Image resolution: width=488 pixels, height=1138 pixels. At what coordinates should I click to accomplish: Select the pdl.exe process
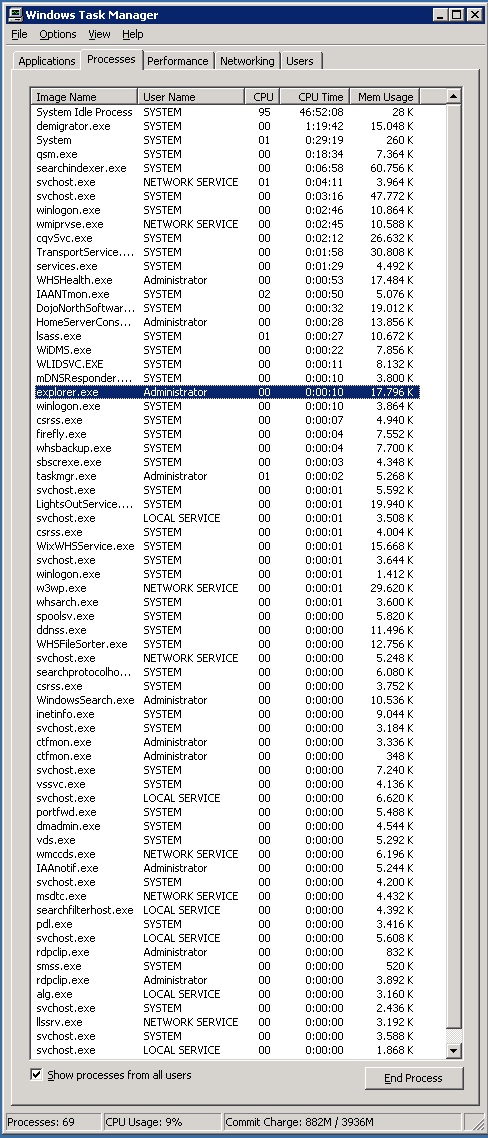(227, 924)
